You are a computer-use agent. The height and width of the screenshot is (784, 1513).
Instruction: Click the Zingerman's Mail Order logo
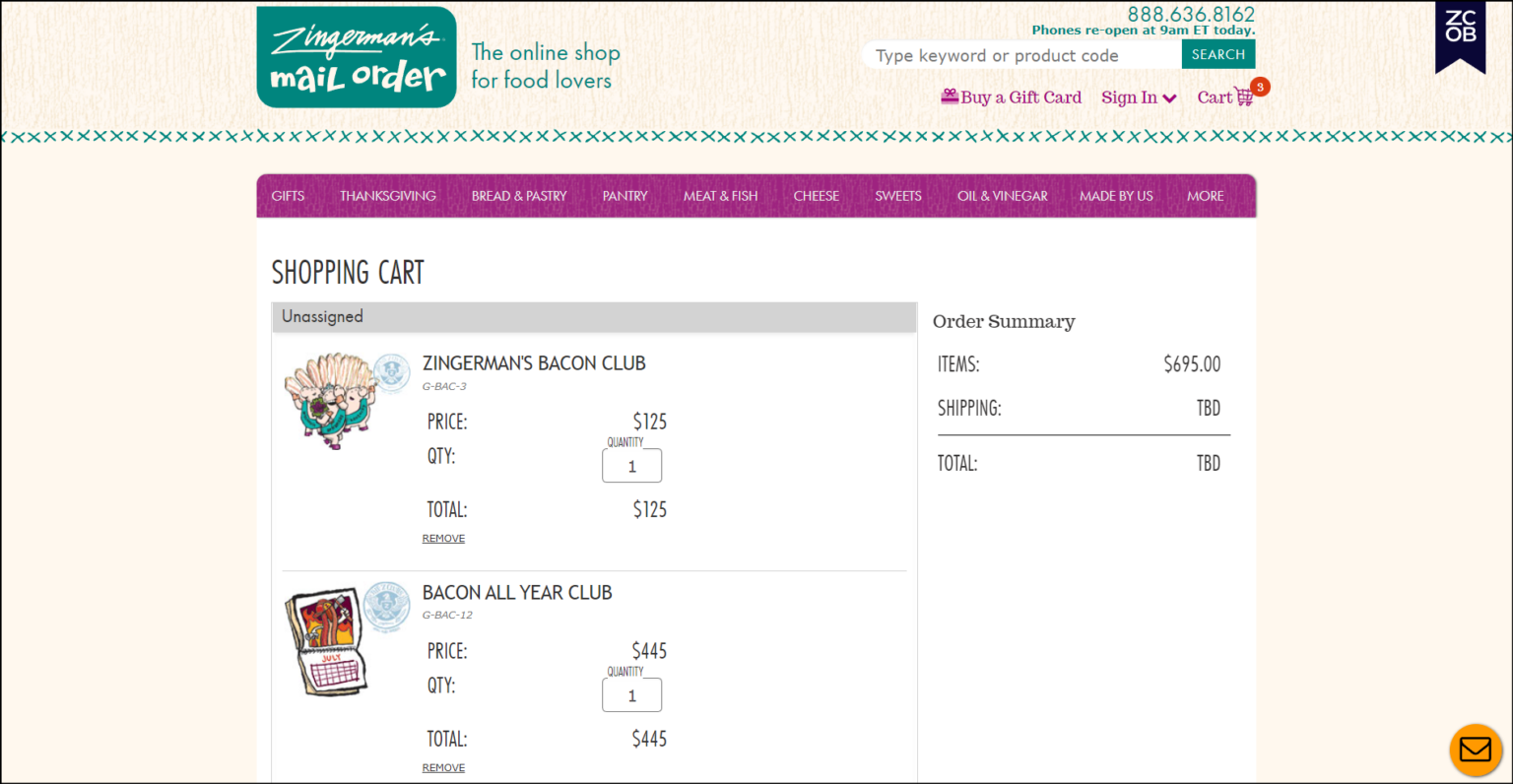357,57
